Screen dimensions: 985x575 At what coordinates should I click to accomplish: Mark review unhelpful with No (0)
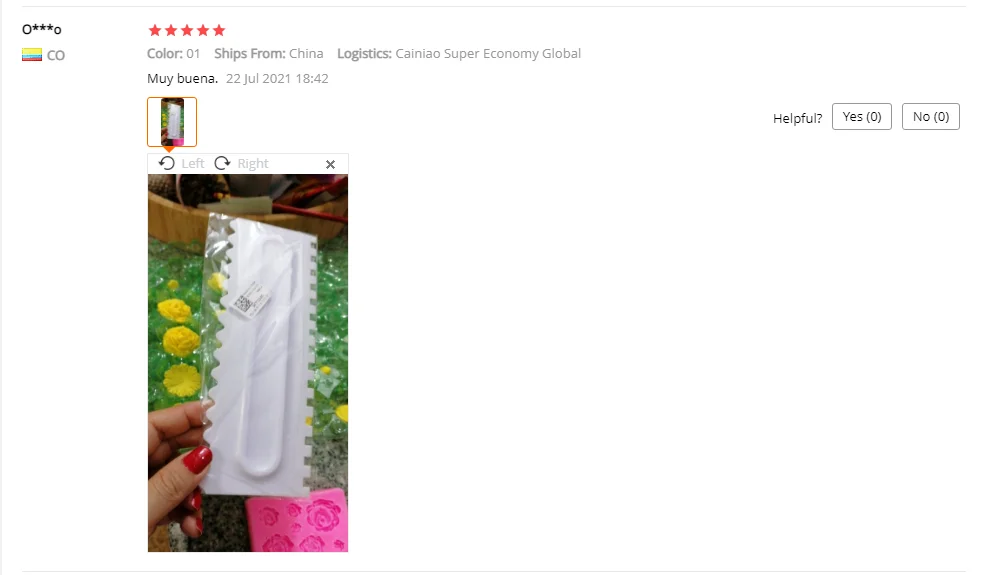[930, 117]
